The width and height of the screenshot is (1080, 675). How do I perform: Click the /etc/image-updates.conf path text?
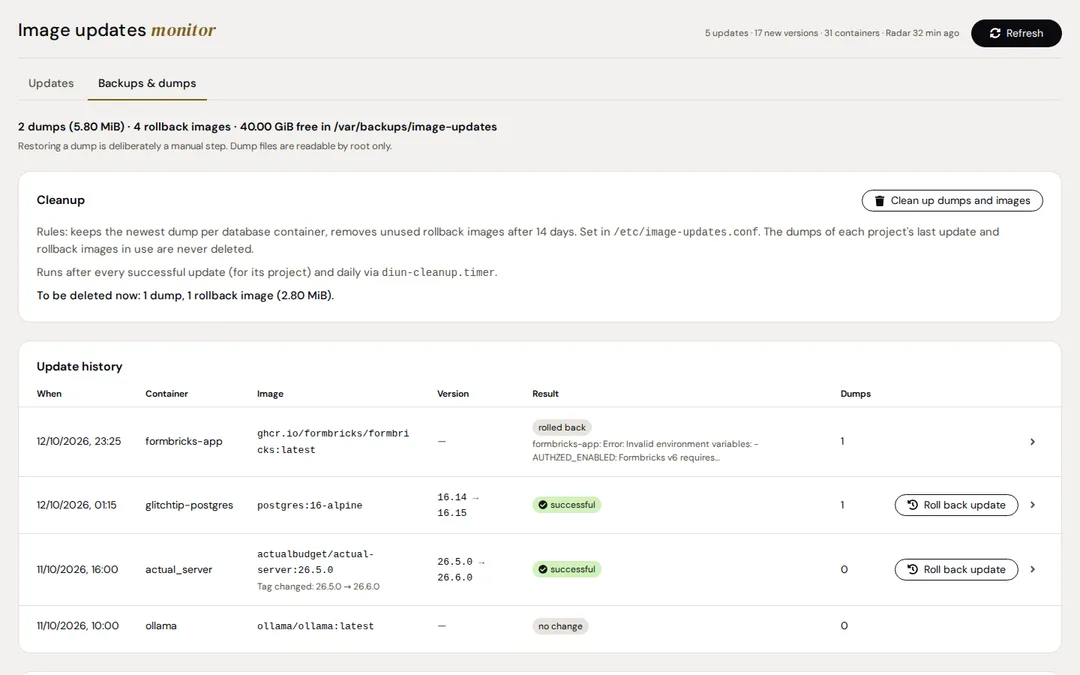tap(685, 232)
